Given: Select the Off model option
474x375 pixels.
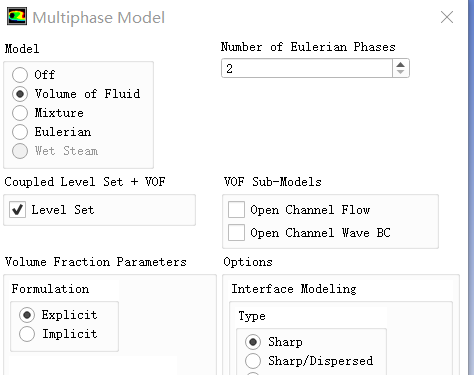Looking at the screenshot, I should (20, 75).
